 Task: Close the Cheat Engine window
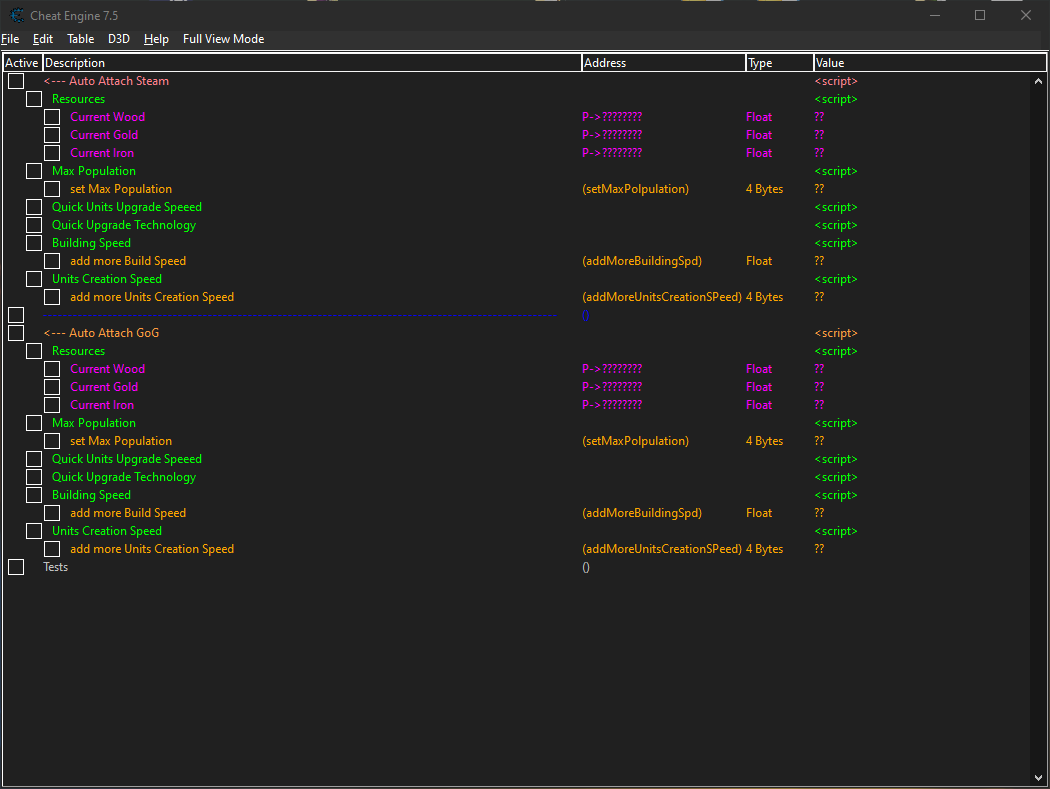[x=1025, y=15]
